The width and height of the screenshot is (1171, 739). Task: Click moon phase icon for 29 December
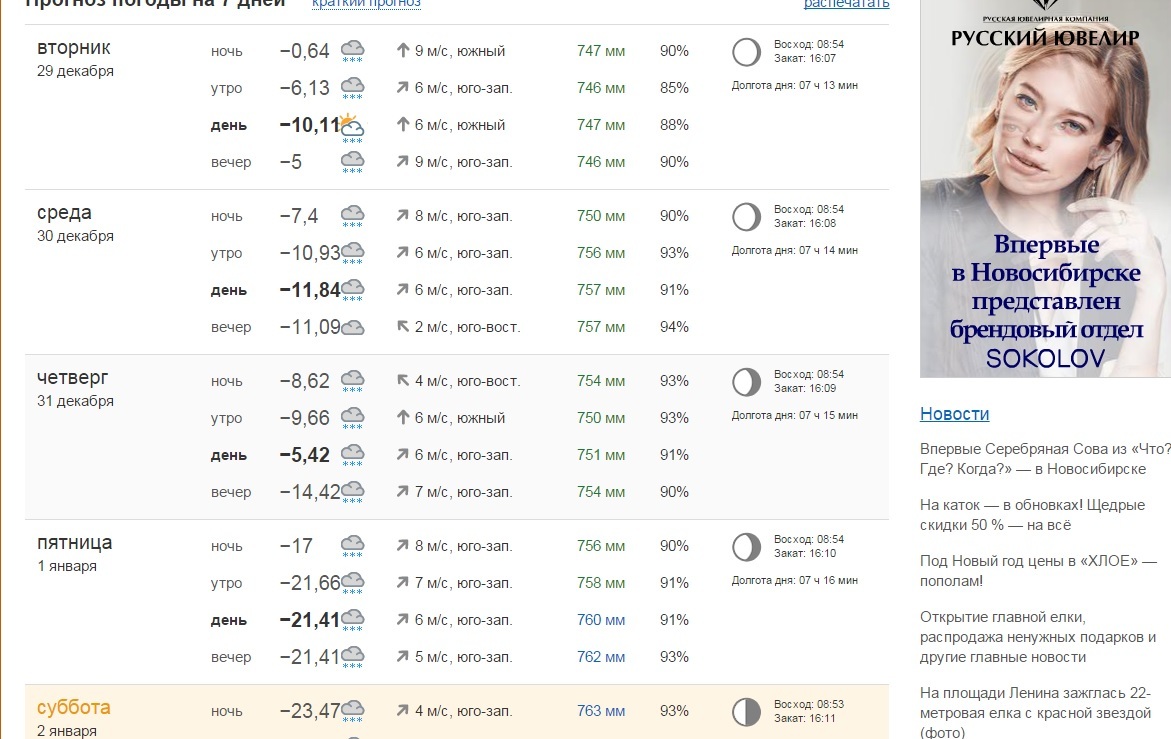click(x=746, y=53)
